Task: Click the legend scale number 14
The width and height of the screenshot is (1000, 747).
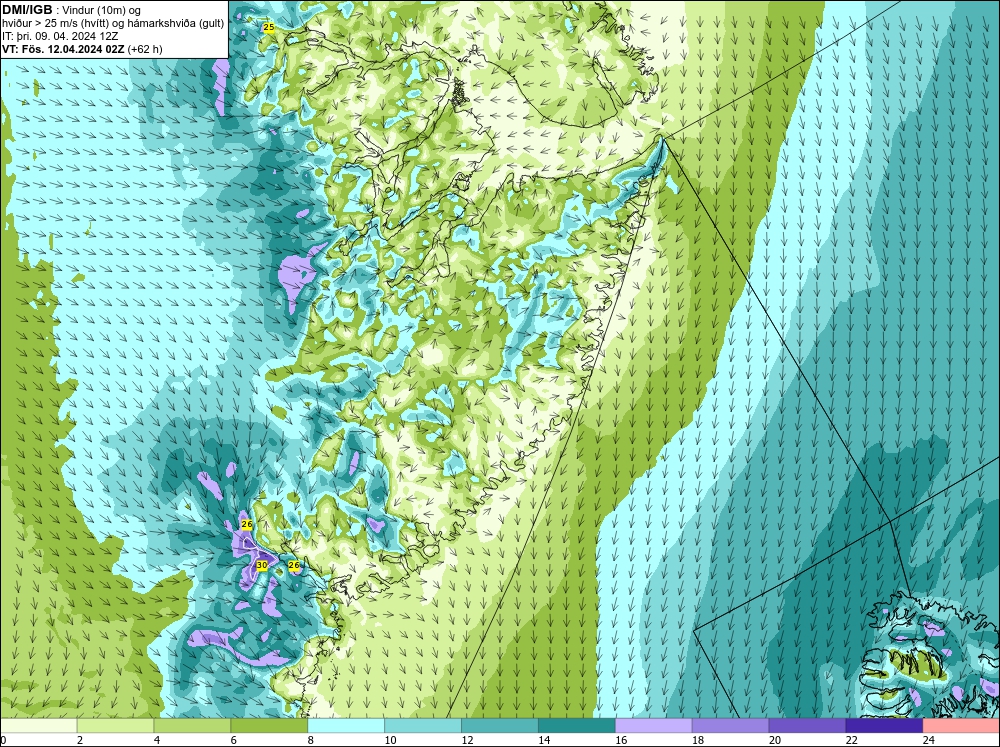Action: coord(544,740)
